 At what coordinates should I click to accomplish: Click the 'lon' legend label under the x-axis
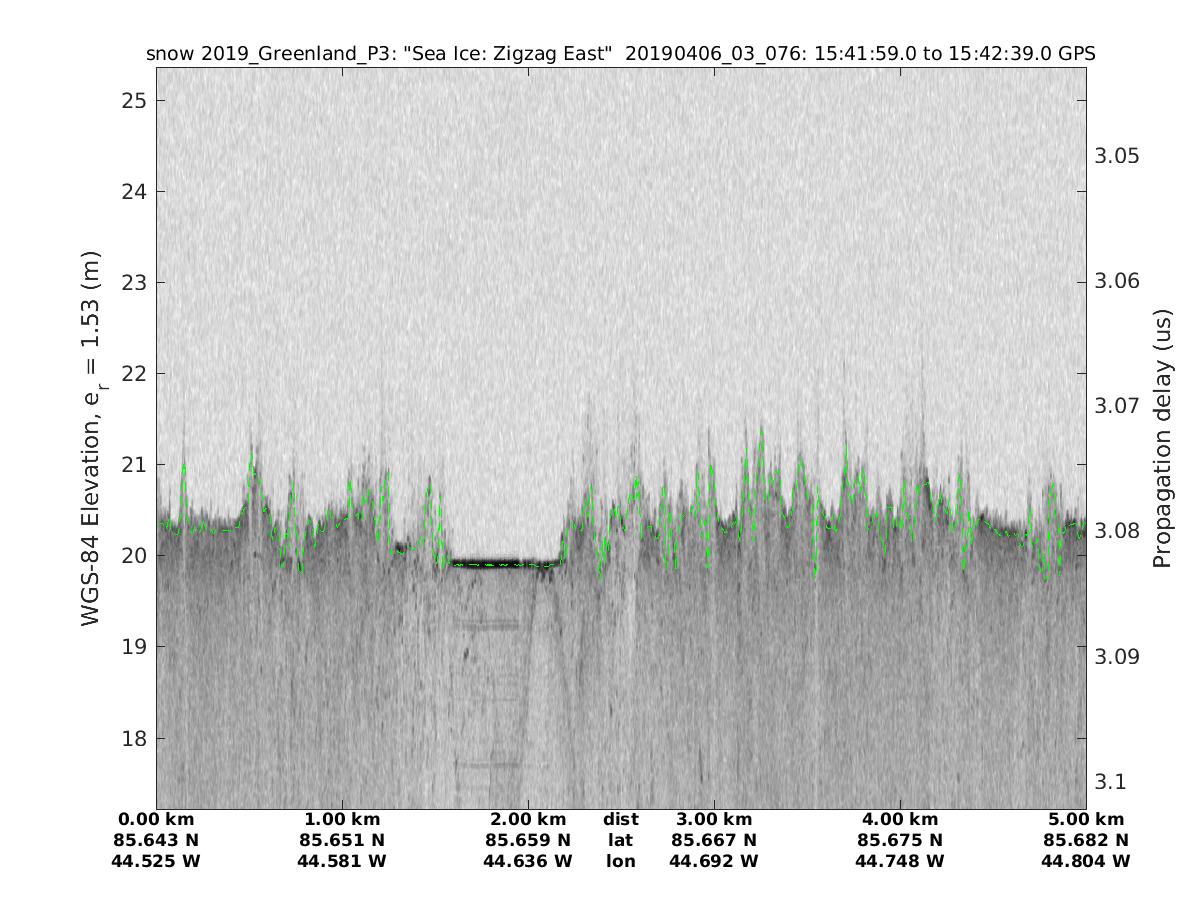point(620,861)
